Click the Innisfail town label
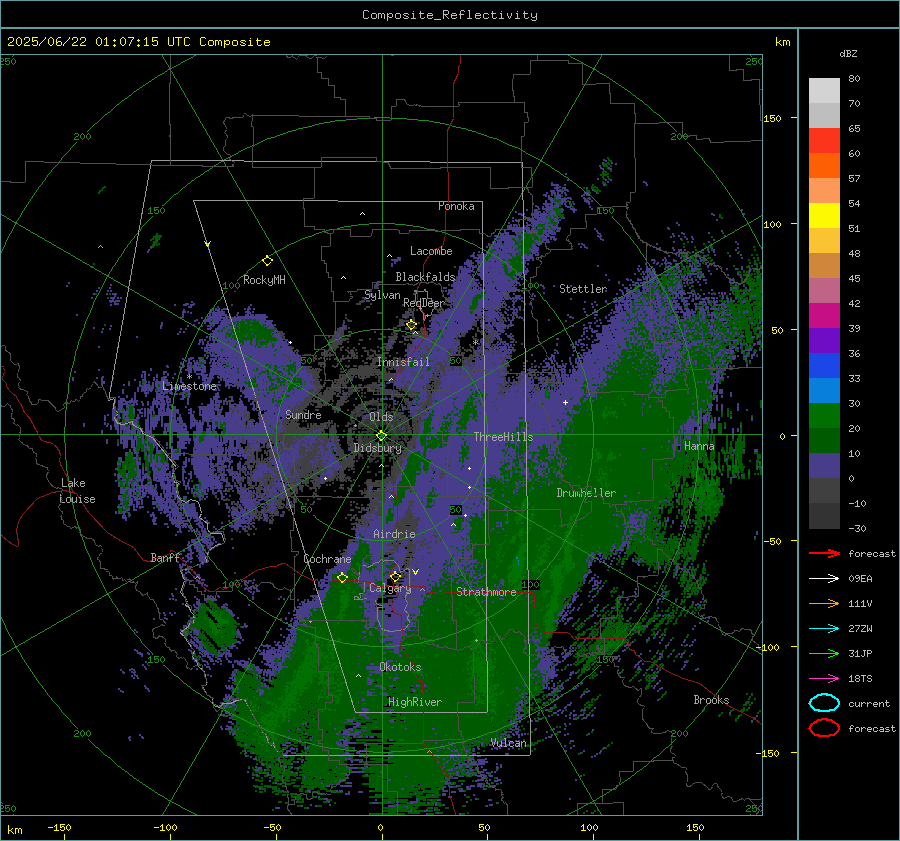 403,362
